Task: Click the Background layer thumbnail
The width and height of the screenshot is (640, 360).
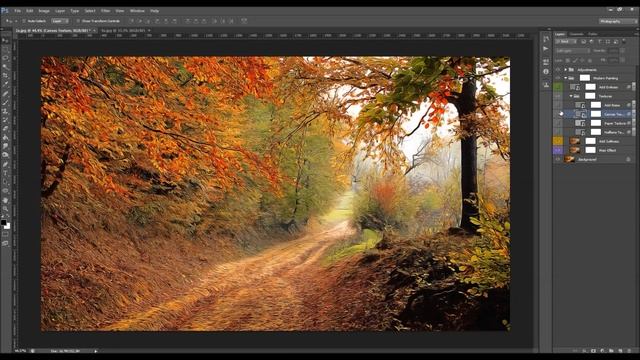Action: pos(569,159)
